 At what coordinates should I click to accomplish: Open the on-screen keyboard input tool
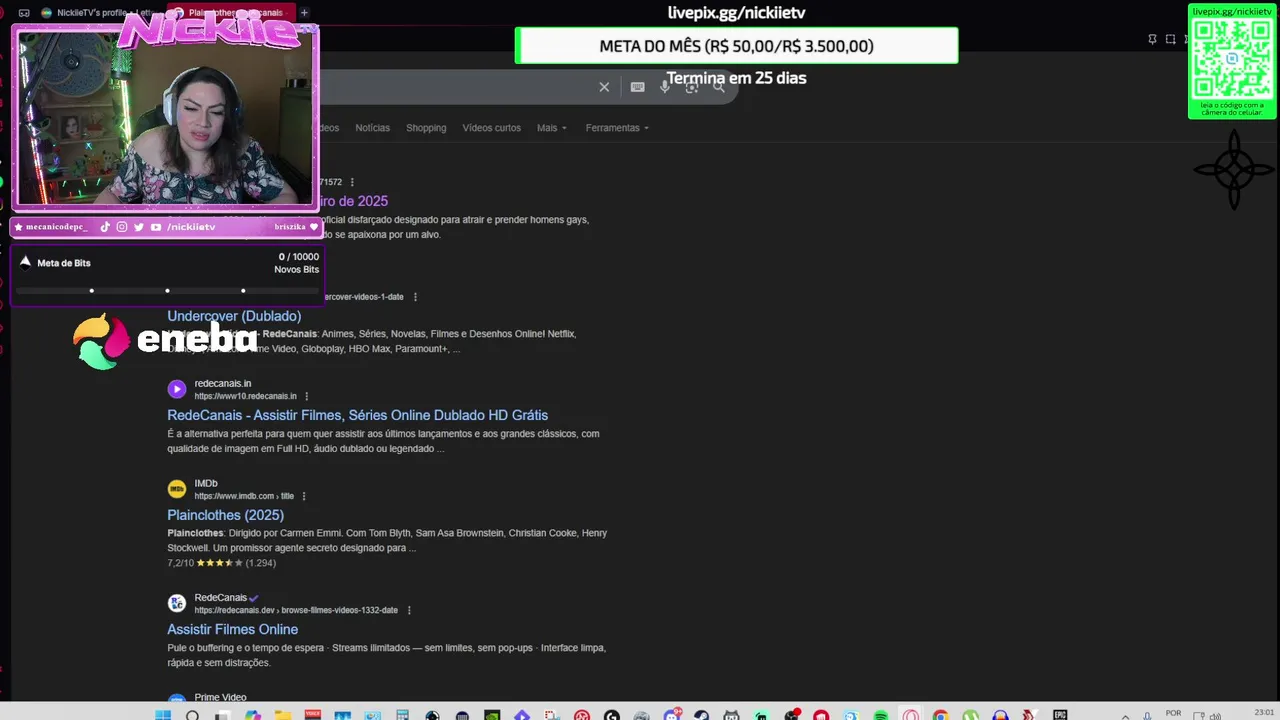(x=638, y=87)
